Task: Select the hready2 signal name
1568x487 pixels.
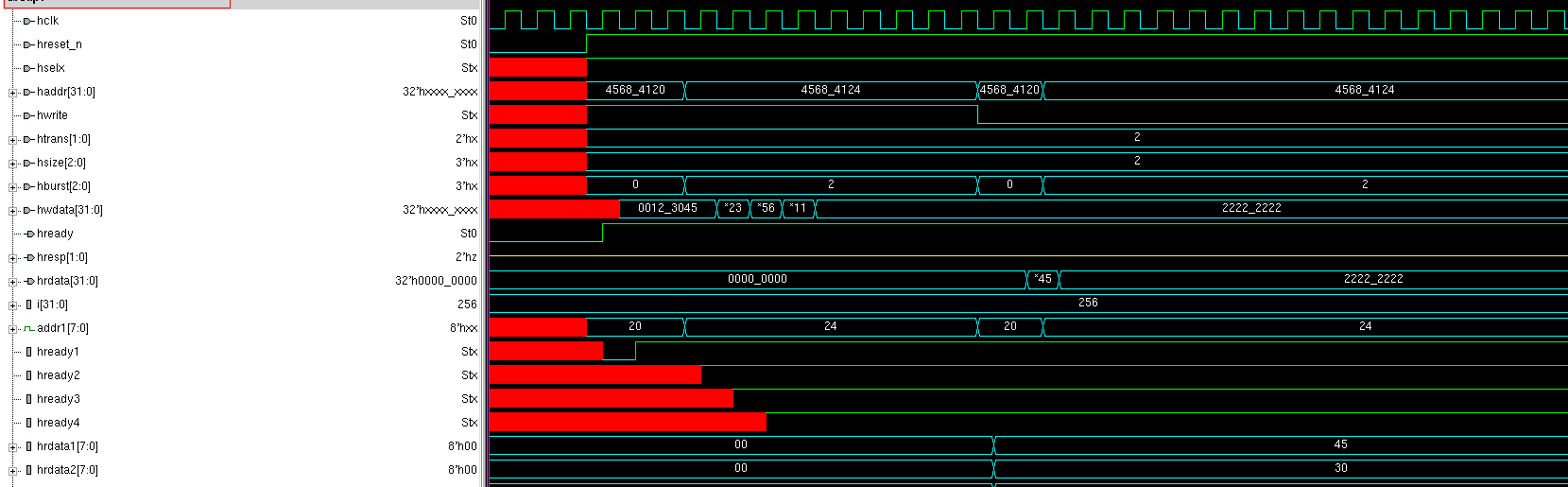Action: tap(58, 375)
